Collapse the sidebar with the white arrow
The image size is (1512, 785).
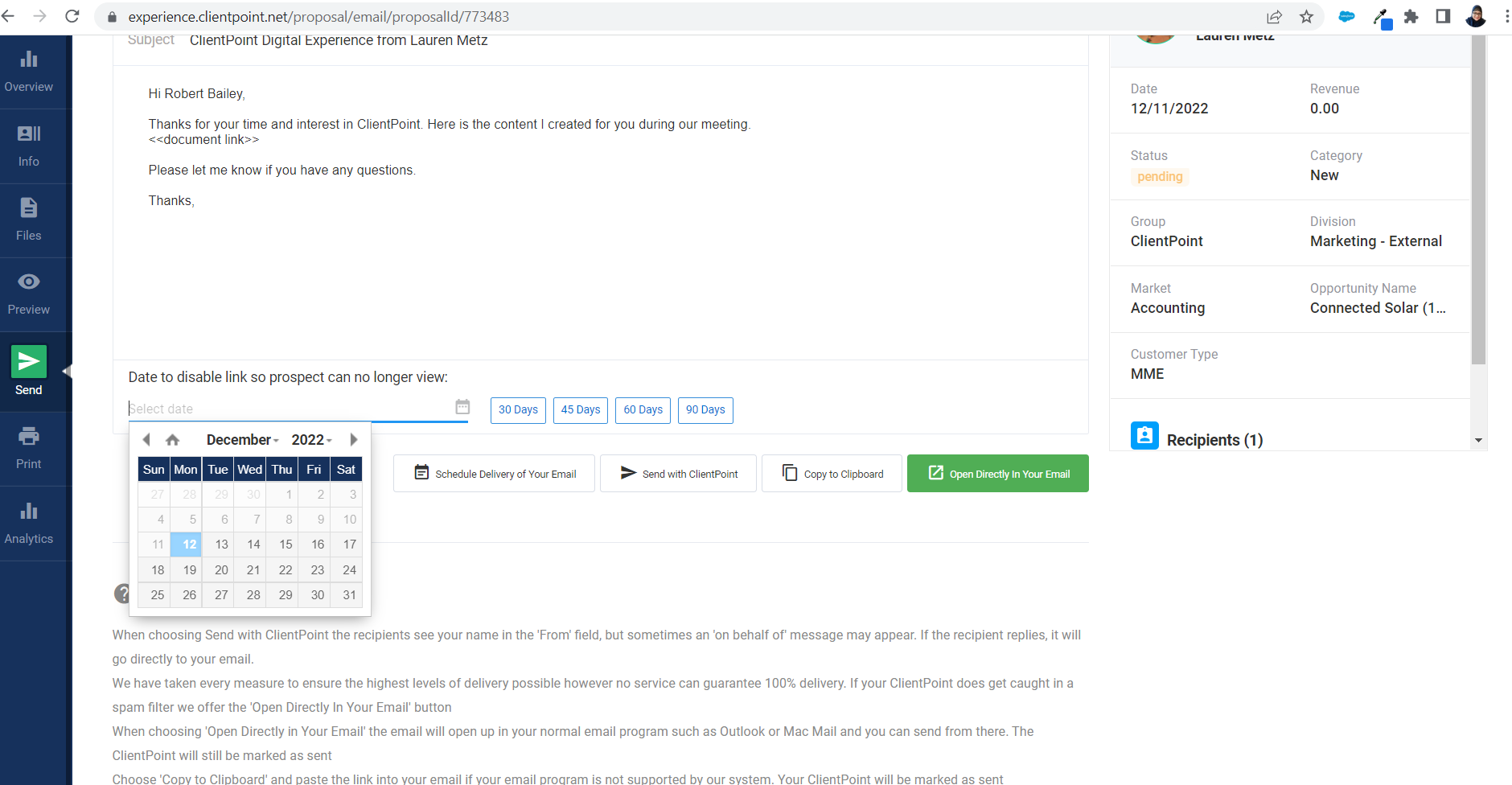68,371
